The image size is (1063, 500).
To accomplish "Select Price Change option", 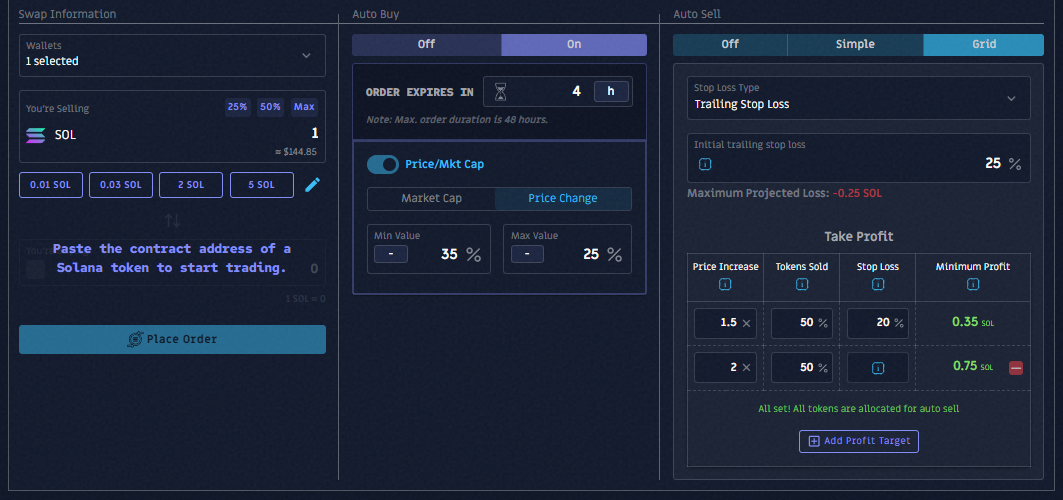I will 563,199.
